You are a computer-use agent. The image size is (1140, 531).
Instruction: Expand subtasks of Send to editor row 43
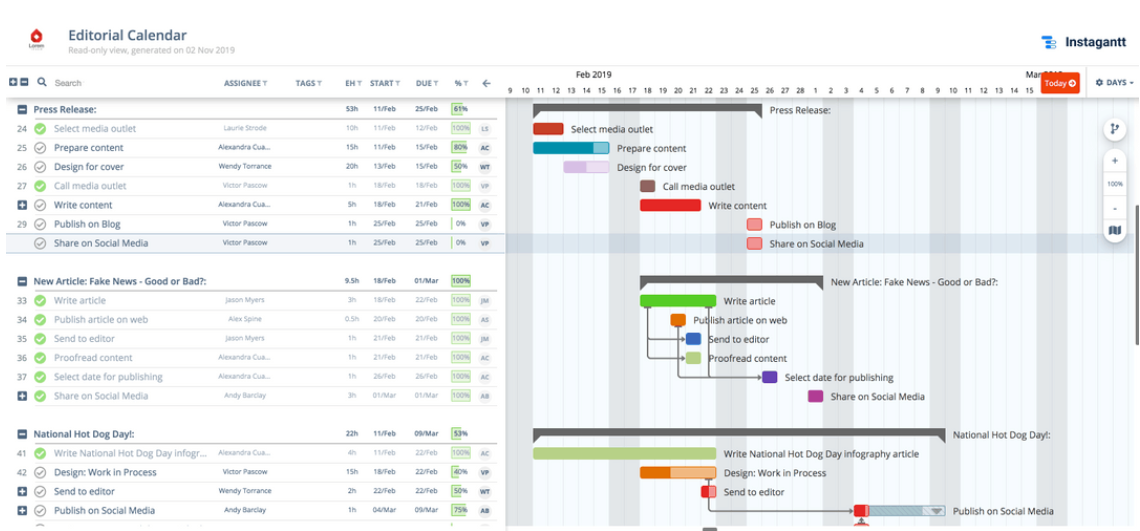pos(22,492)
